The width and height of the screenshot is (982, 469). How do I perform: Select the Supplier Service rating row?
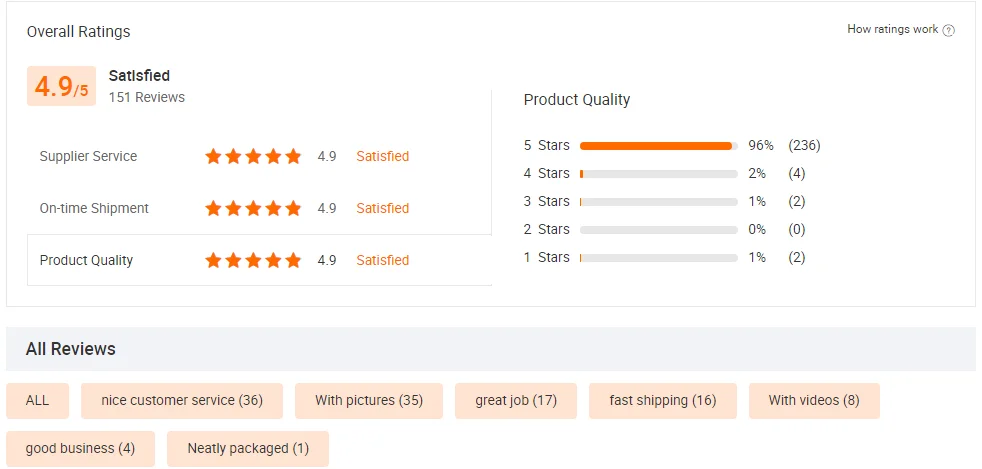(x=88, y=156)
